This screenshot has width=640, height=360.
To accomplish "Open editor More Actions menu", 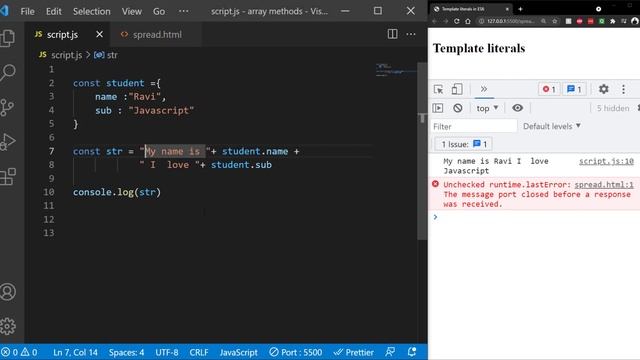I will 411,34.
